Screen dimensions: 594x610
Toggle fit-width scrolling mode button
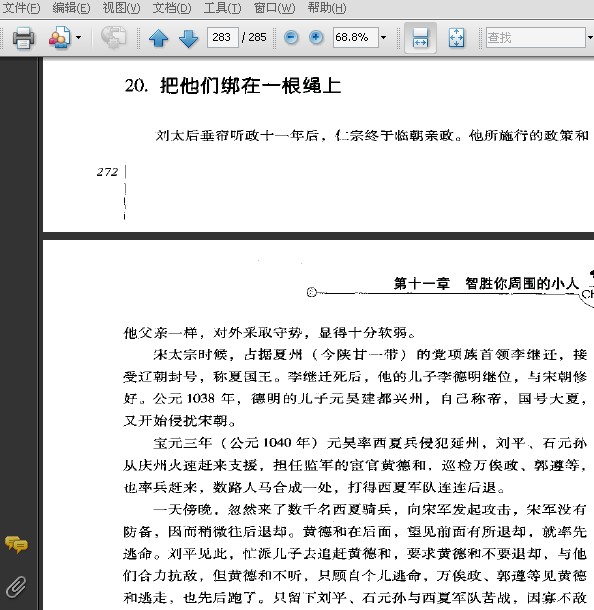pos(420,38)
